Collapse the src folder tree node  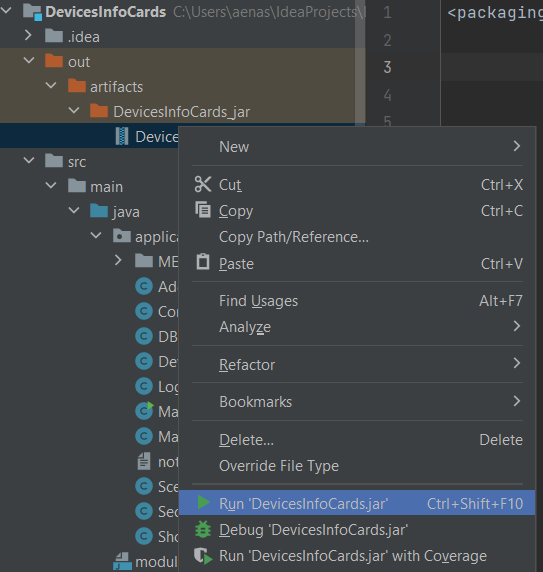(28, 161)
